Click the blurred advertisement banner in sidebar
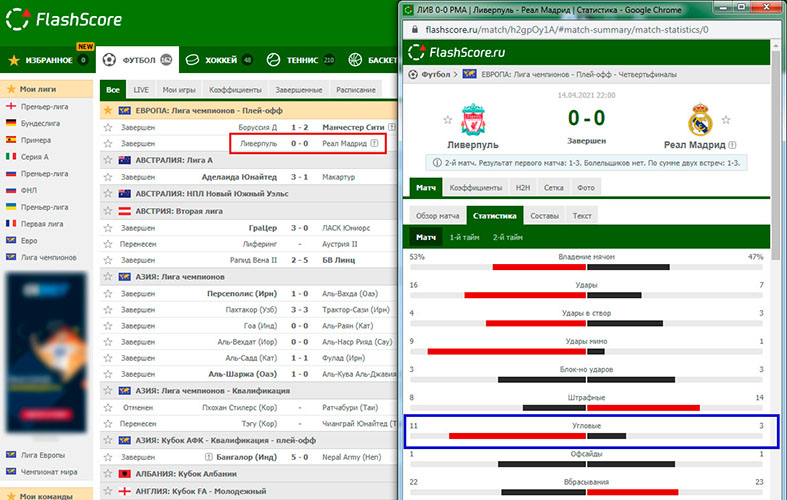The image size is (787, 500). pyautogui.click(x=46, y=352)
